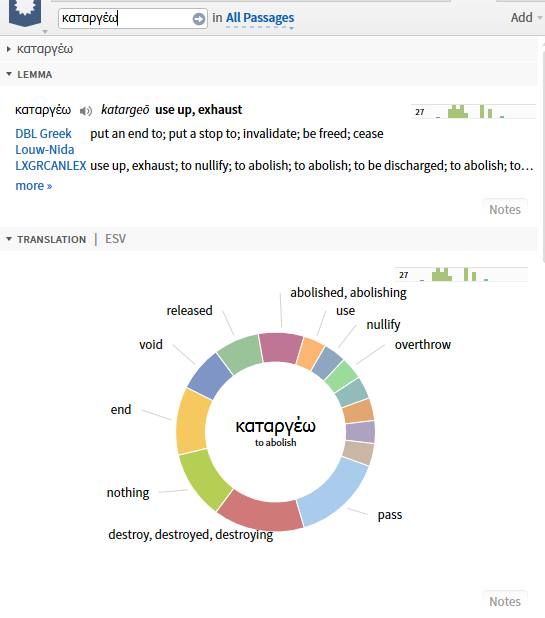Open the All Passages dropdown
The width and height of the screenshot is (545, 618).
[x=260, y=18]
